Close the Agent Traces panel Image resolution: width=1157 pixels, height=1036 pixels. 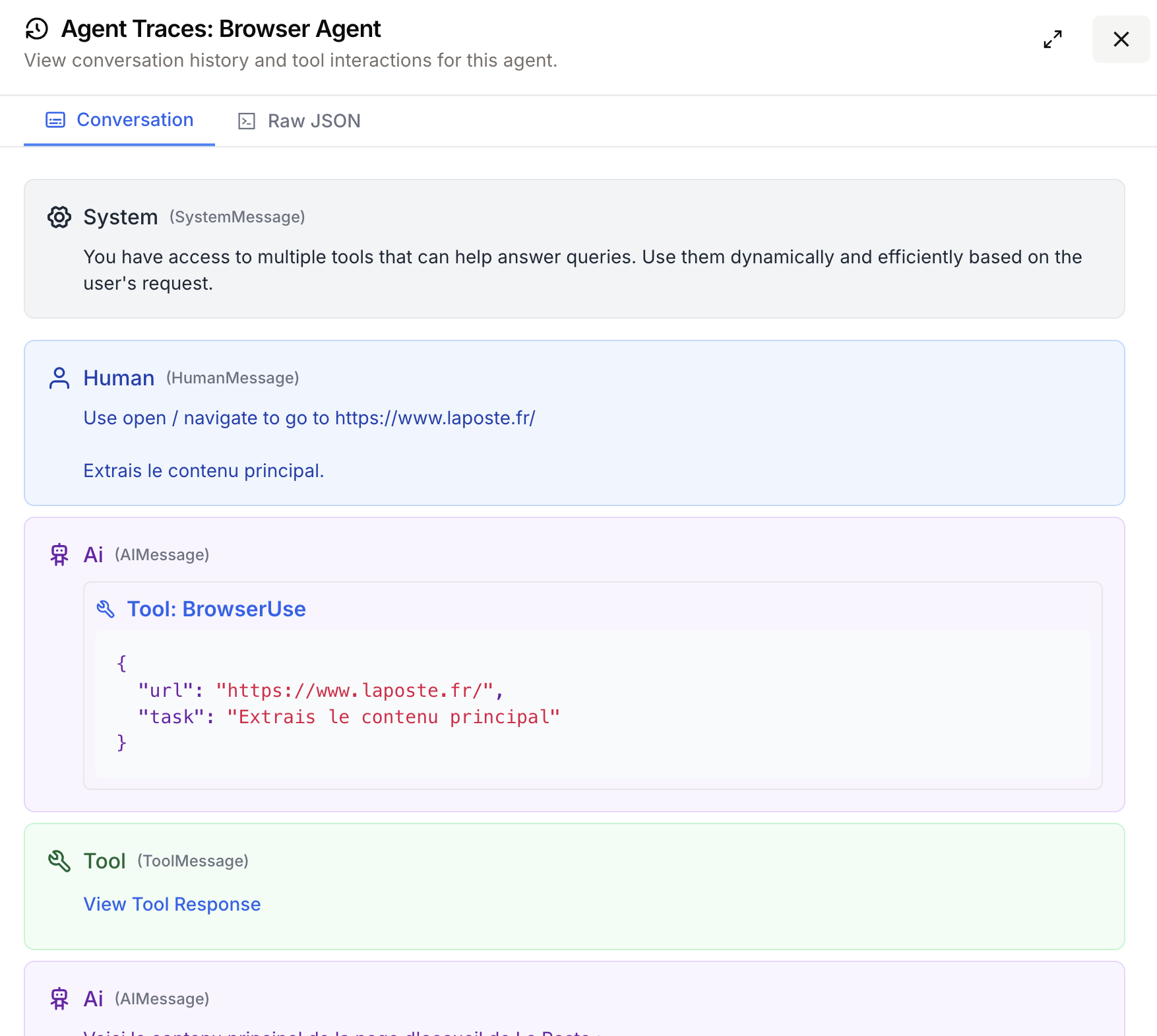coord(1121,40)
